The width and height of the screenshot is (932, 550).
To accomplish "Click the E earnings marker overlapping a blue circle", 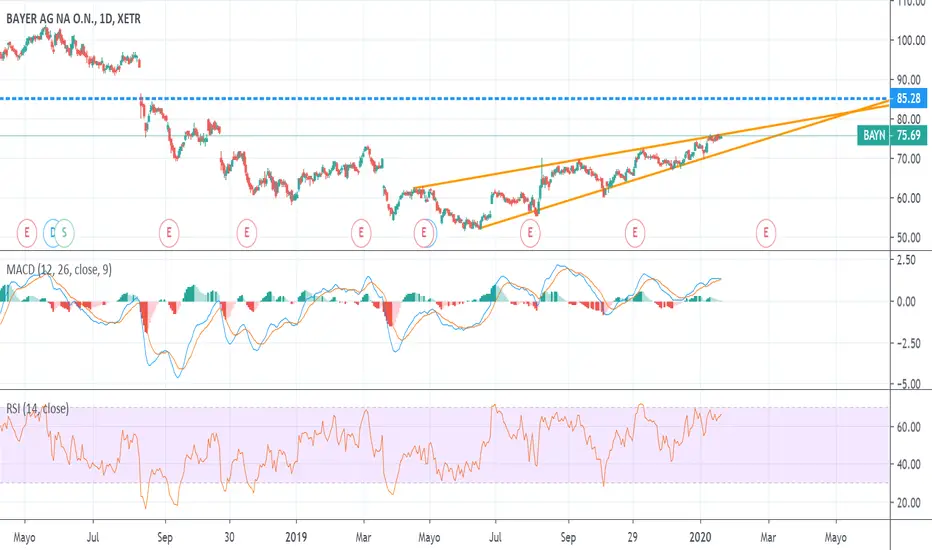I will (x=424, y=233).
